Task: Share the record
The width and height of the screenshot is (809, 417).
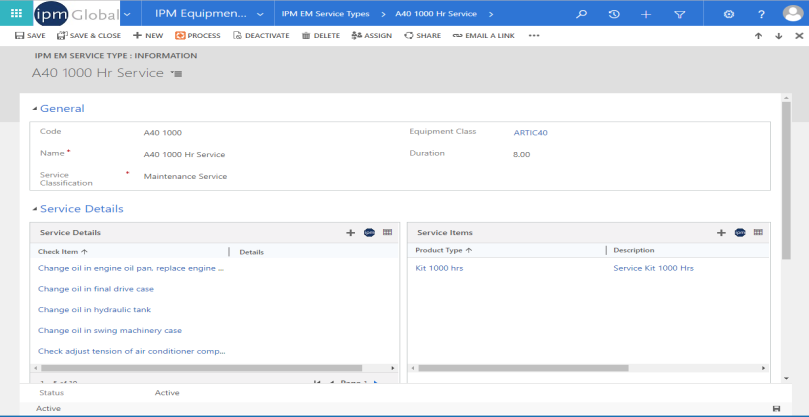Action: (423, 36)
